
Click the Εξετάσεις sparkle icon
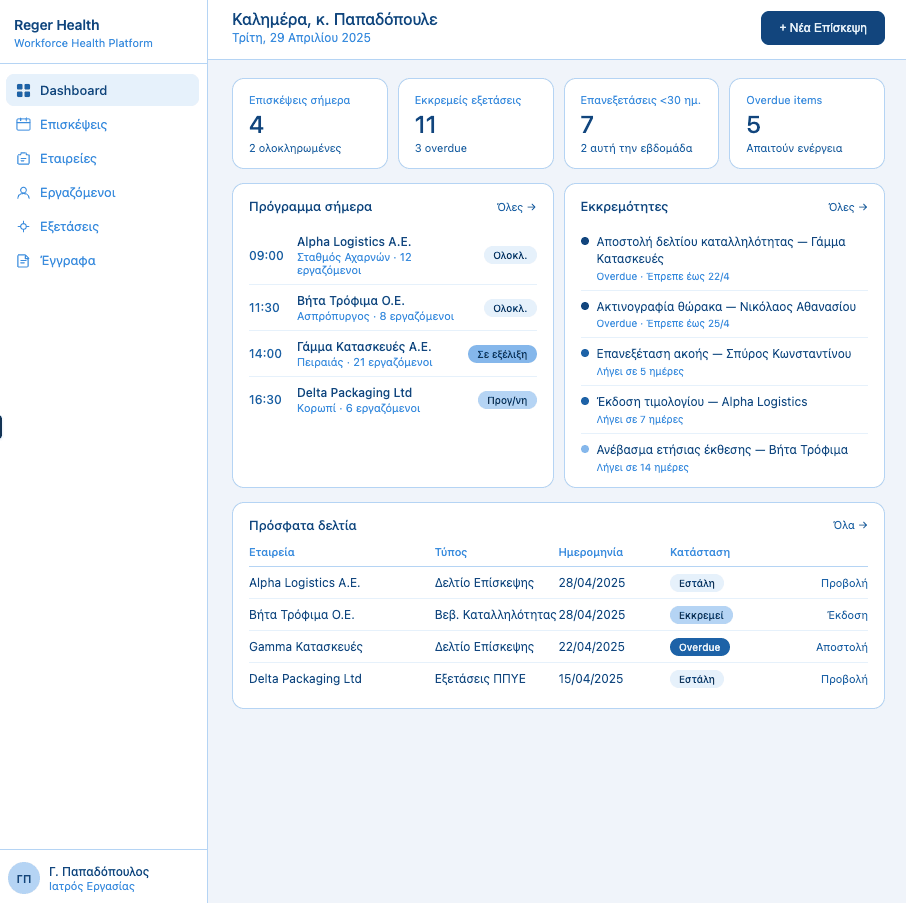click(24, 227)
